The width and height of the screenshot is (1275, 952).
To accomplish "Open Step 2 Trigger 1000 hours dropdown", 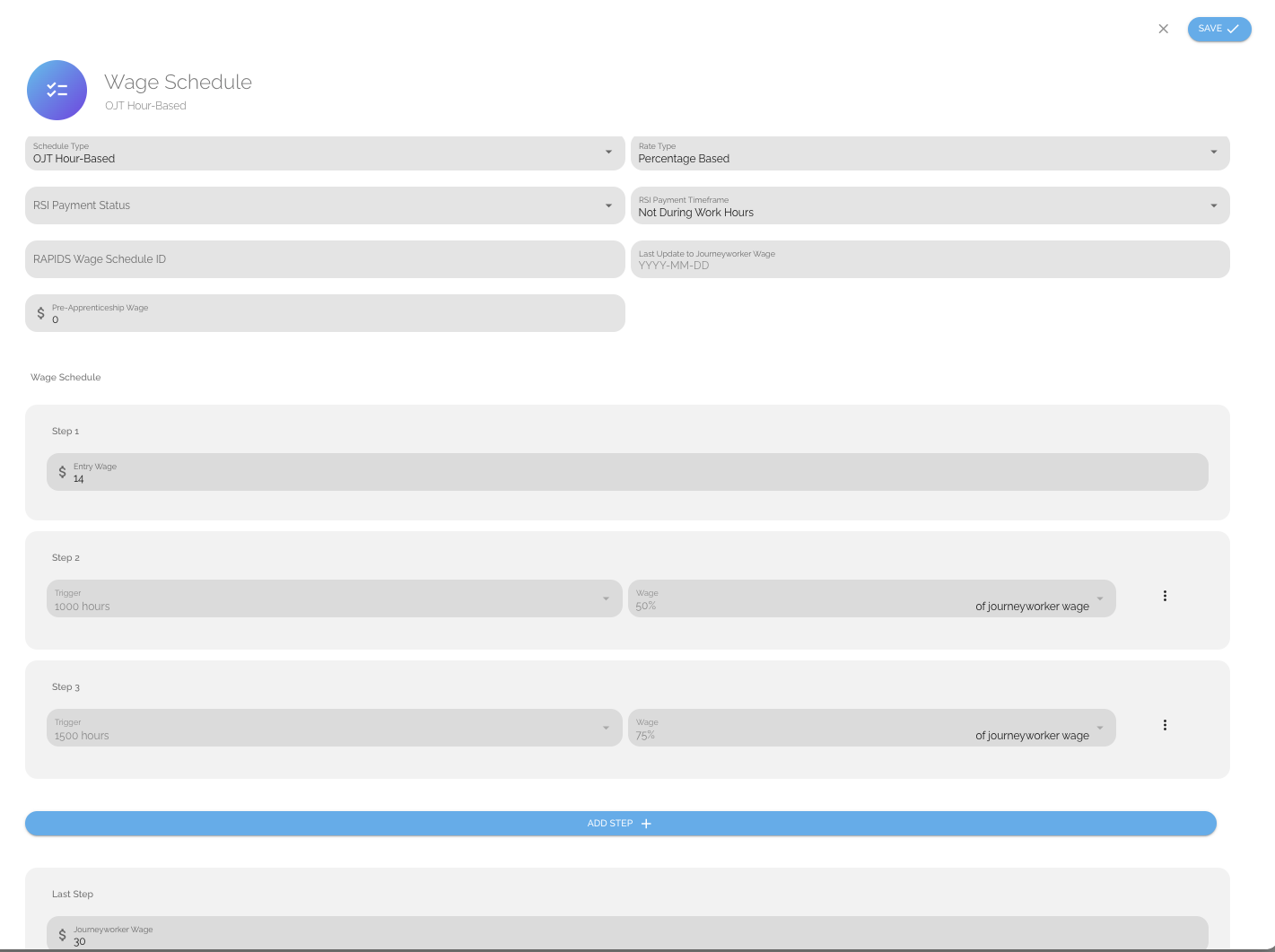I will [606, 598].
